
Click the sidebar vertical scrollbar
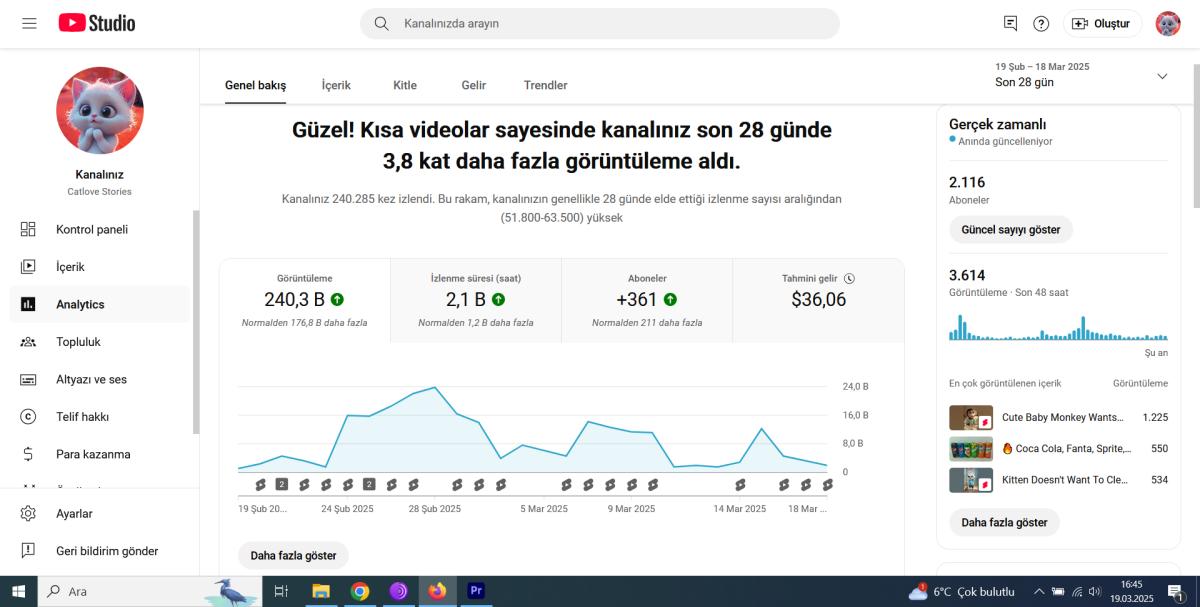point(196,320)
